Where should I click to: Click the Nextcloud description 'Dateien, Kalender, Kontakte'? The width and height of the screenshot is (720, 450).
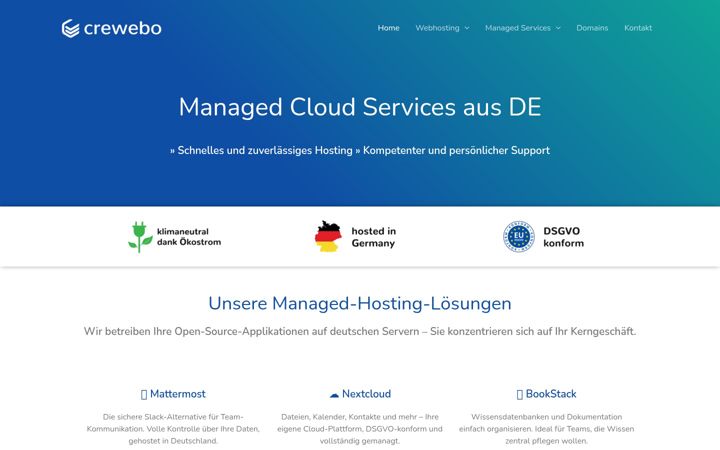click(360, 429)
